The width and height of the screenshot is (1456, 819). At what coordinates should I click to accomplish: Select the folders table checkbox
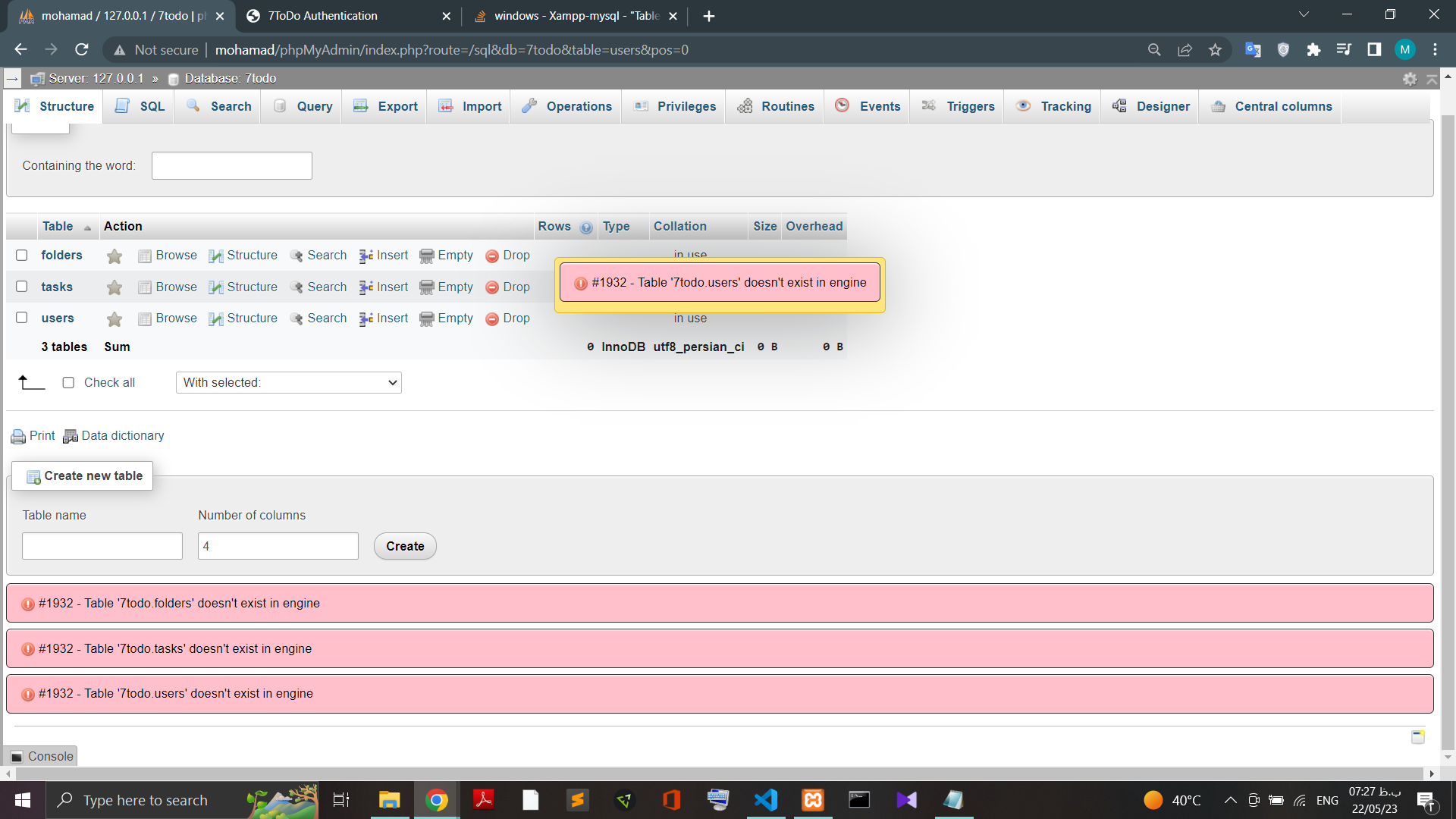point(22,256)
